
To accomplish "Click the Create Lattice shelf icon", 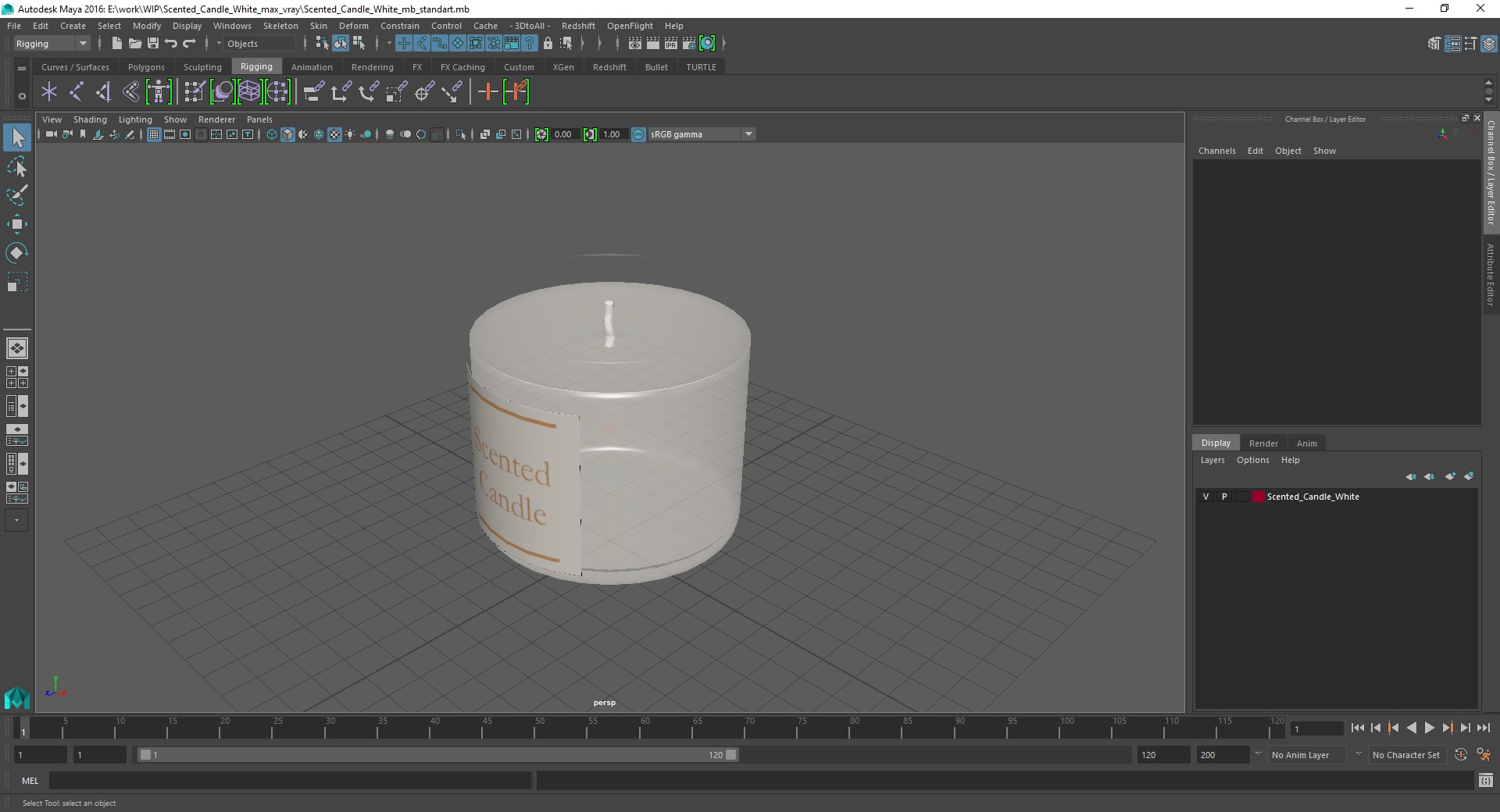I will pyautogui.click(x=249, y=92).
